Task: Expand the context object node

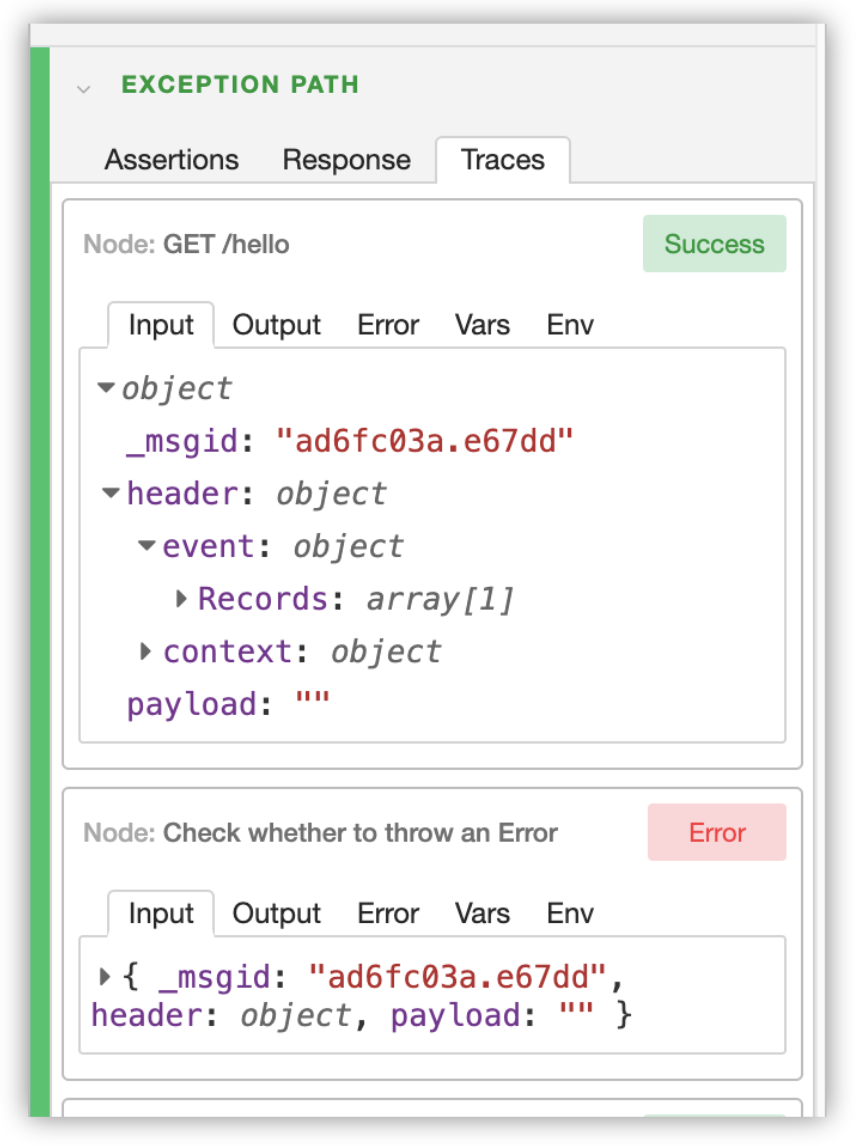Action: (x=145, y=651)
